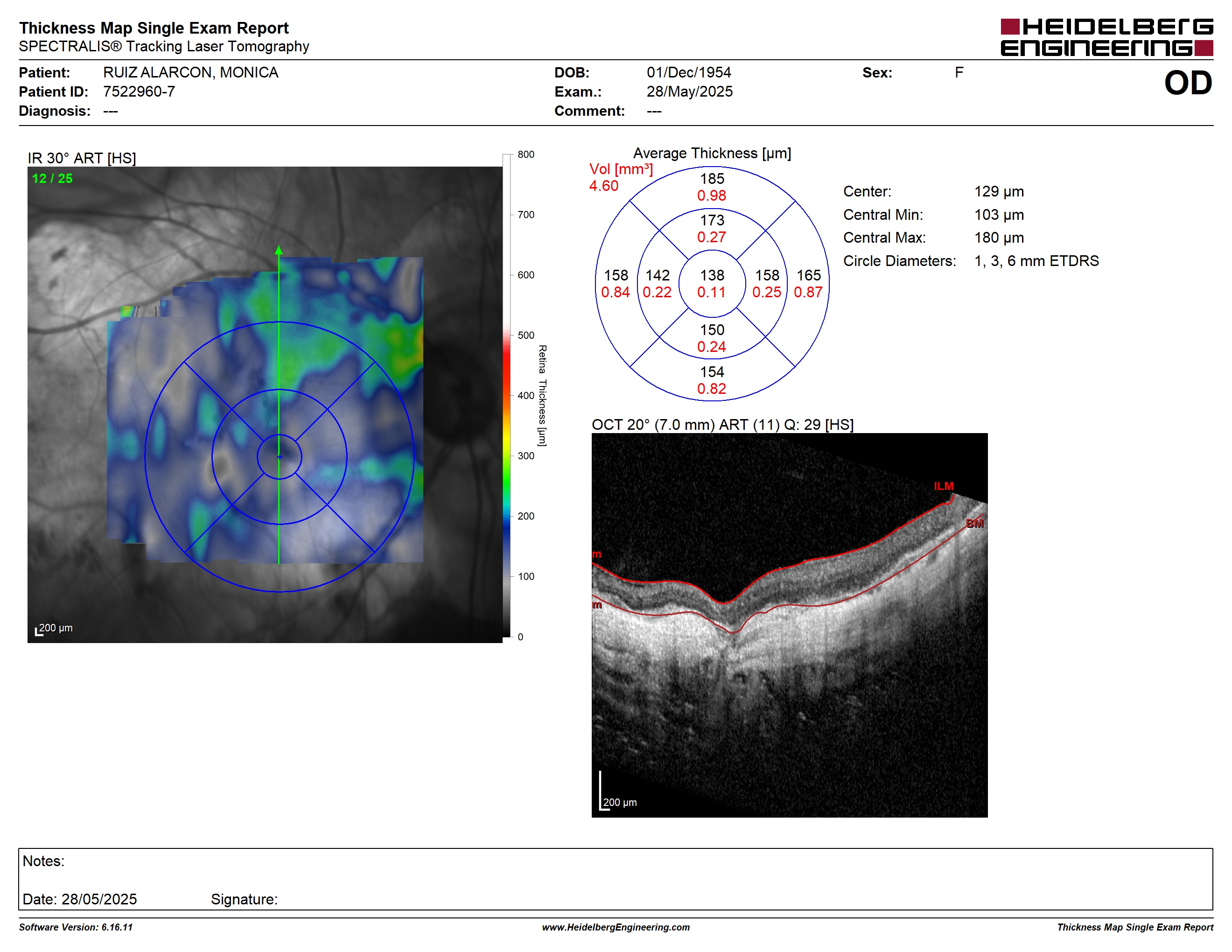This screenshot has width=1232, height=952.
Task: Click the 500 tick on the thickness scale
Action: click(x=526, y=335)
